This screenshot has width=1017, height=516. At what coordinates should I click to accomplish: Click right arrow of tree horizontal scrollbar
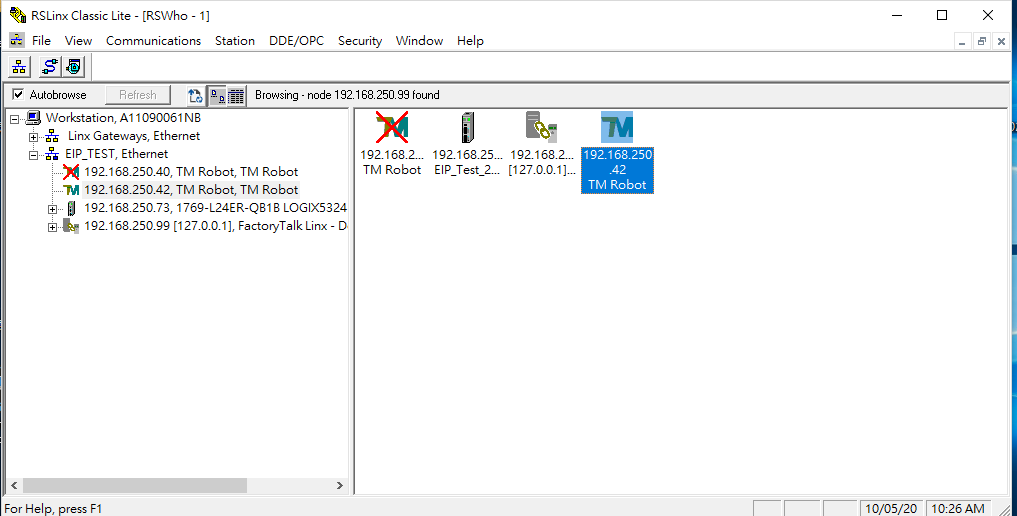(339, 485)
